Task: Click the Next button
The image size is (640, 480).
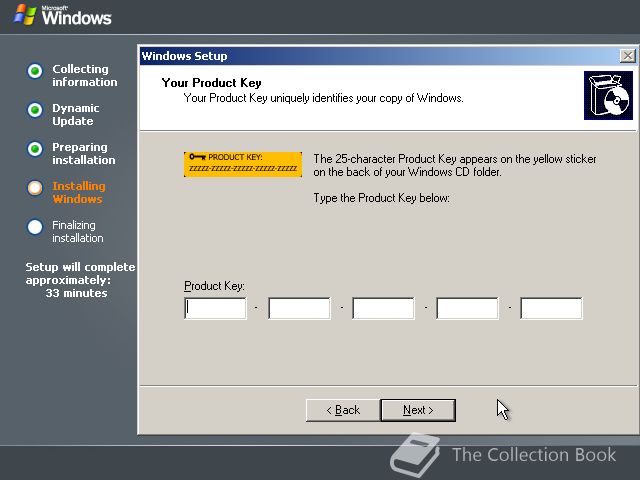Action: coord(418,410)
